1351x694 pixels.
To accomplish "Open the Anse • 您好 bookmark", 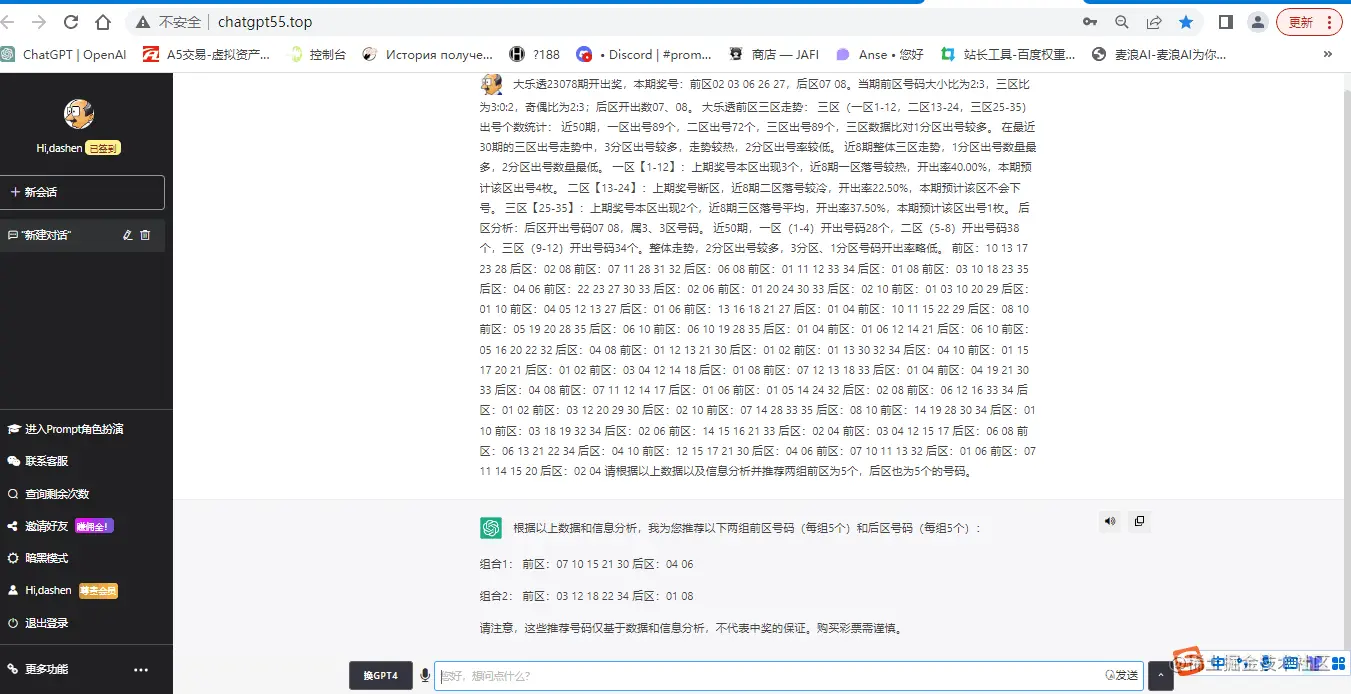I will (880, 55).
